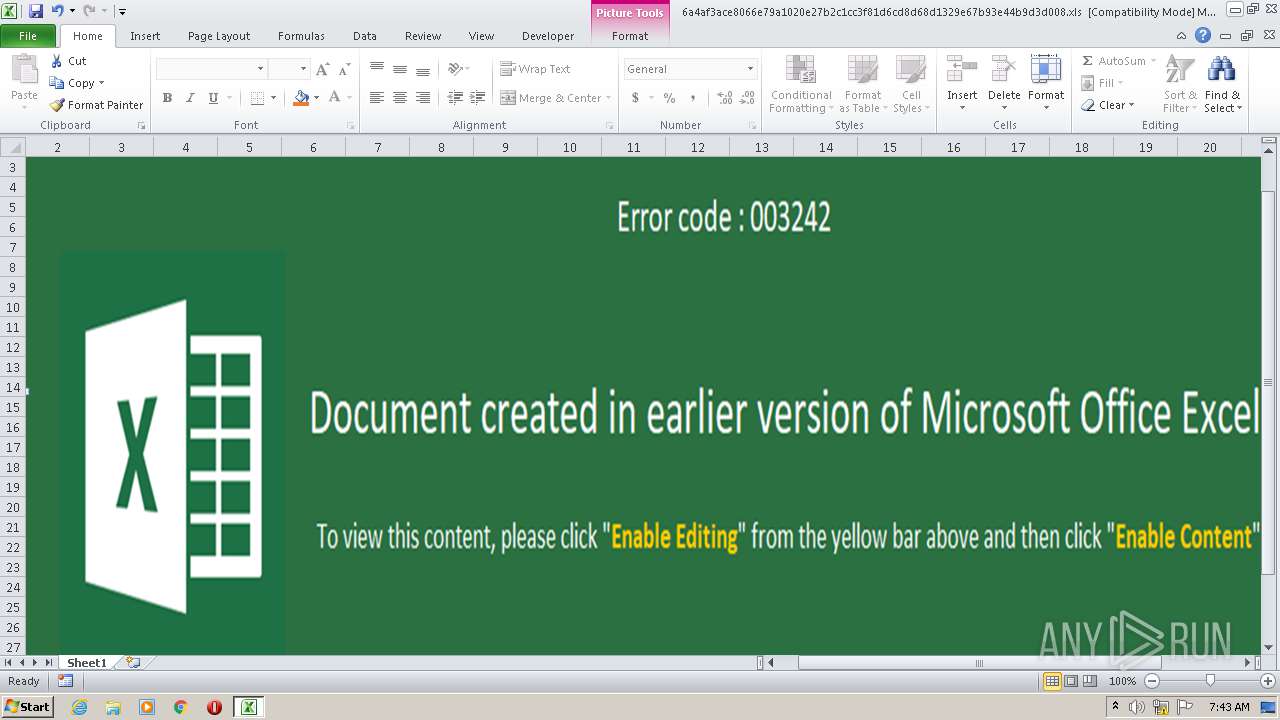Open the Fill dropdown
Image resolution: width=1280 pixels, height=720 pixels.
click(x=1104, y=83)
